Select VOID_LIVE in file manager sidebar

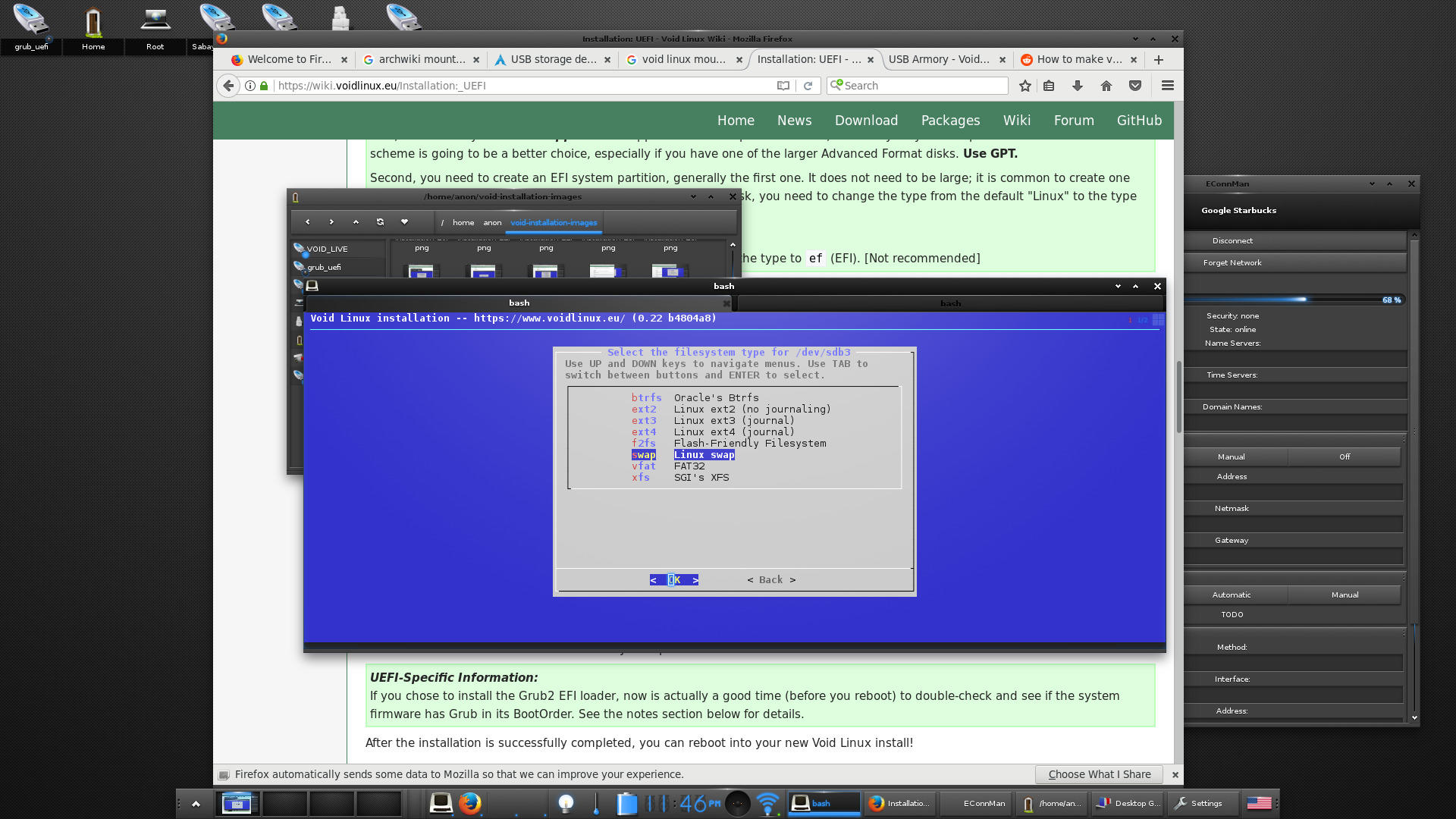(x=339, y=249)
